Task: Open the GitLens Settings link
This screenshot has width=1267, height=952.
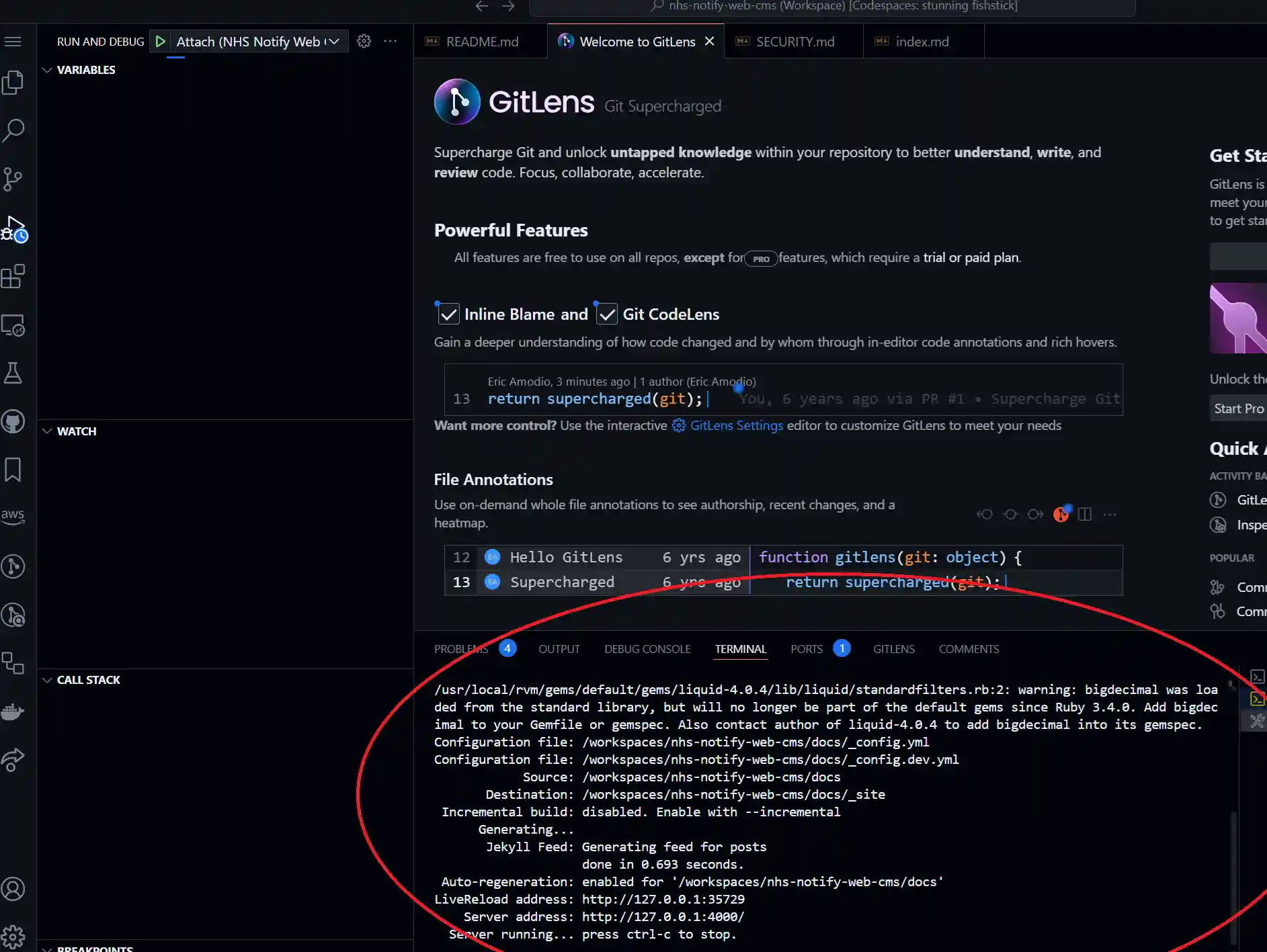Action: pos(736,425)
